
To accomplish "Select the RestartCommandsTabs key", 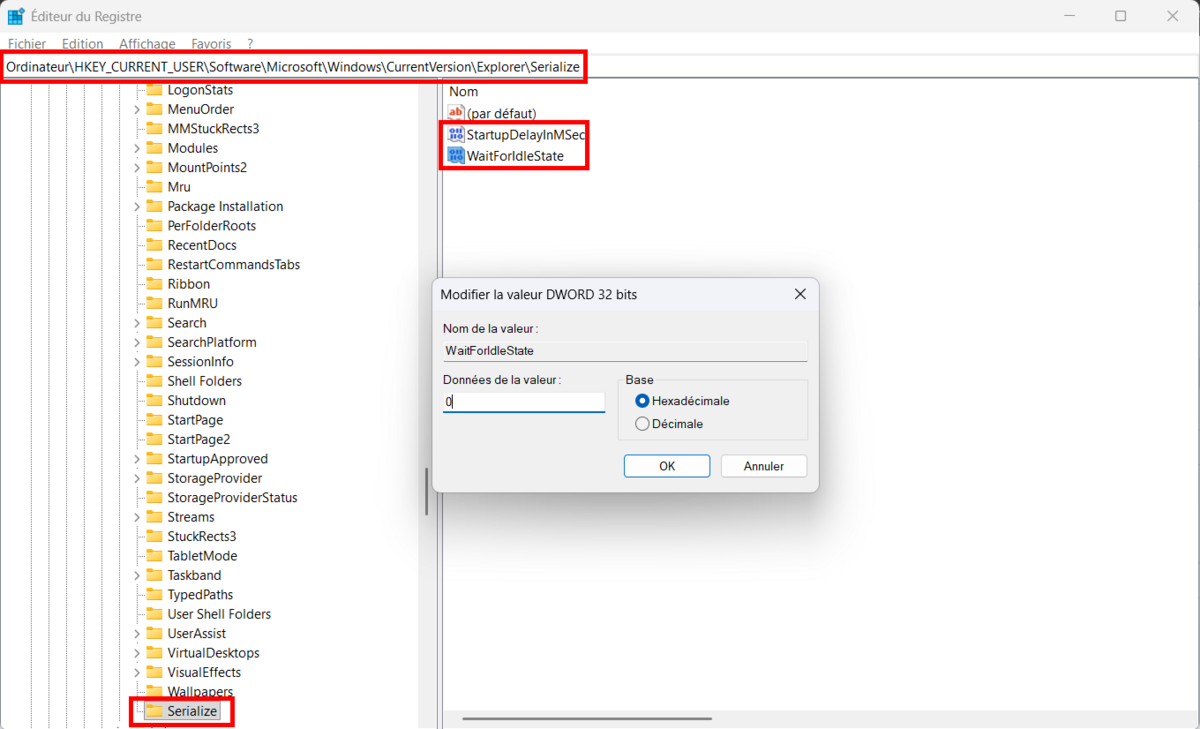I will click(x=234, y=265).
